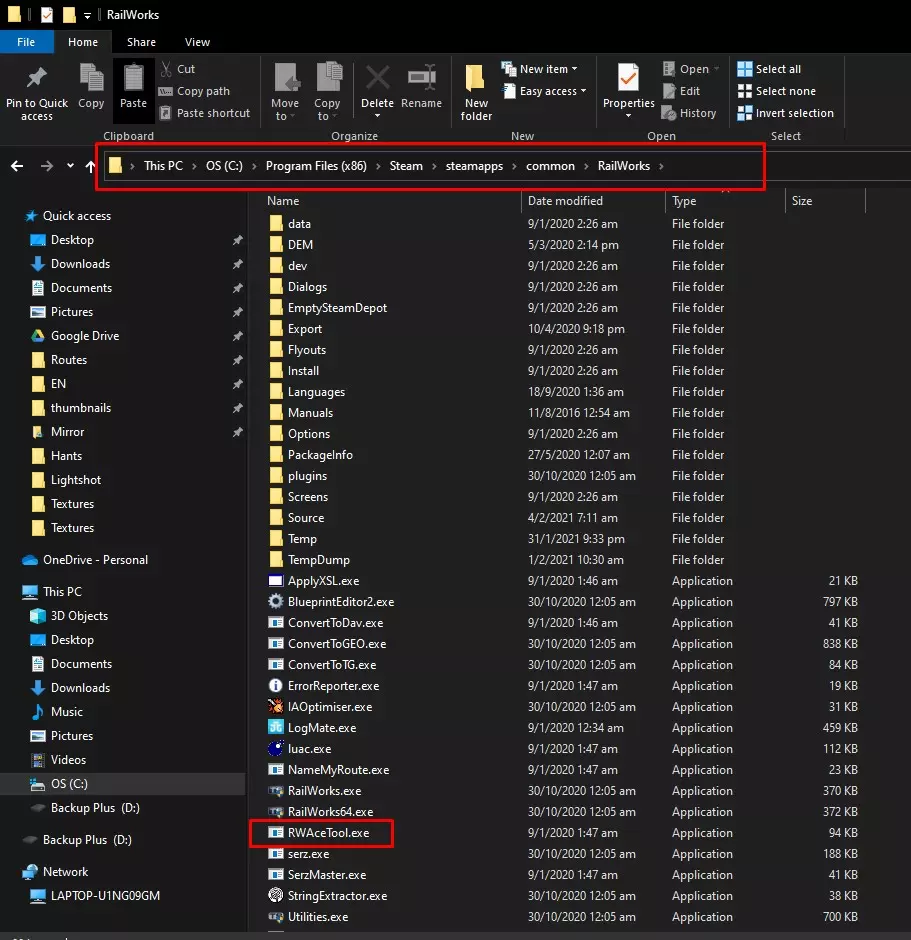Click the back navigation arrow
The height and width of the screenshot is (940, 911).
click(17, 166)
